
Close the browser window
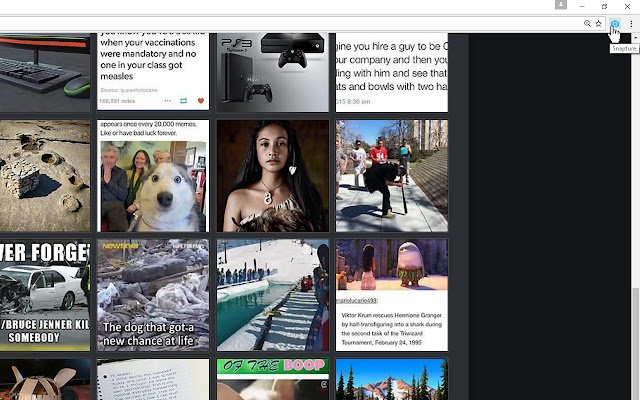(627, 6)
